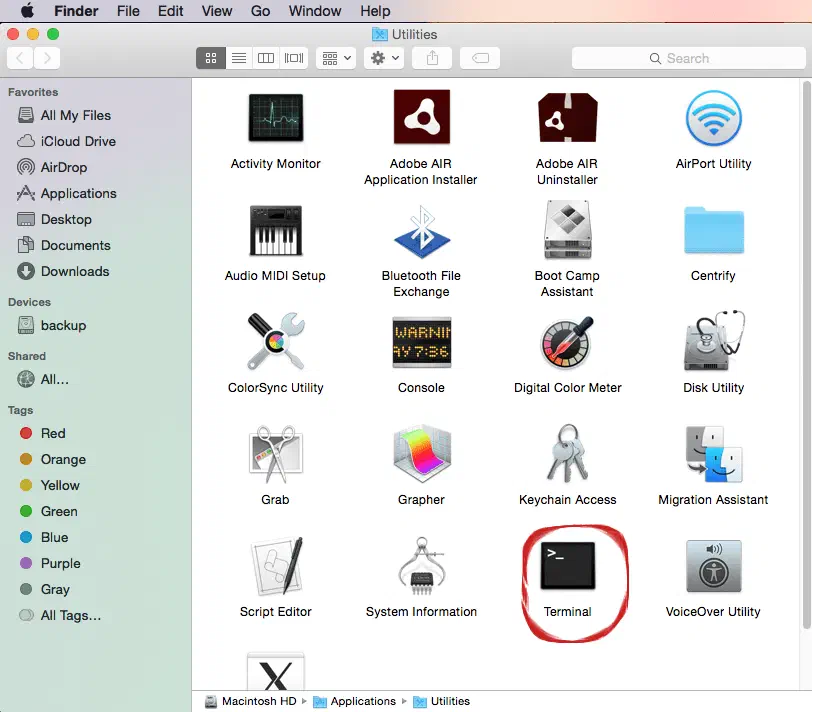The width and height of the screenshot is (813, 712).
Task: Open ColorSync Utility icon
Action: tap(275, 341)
